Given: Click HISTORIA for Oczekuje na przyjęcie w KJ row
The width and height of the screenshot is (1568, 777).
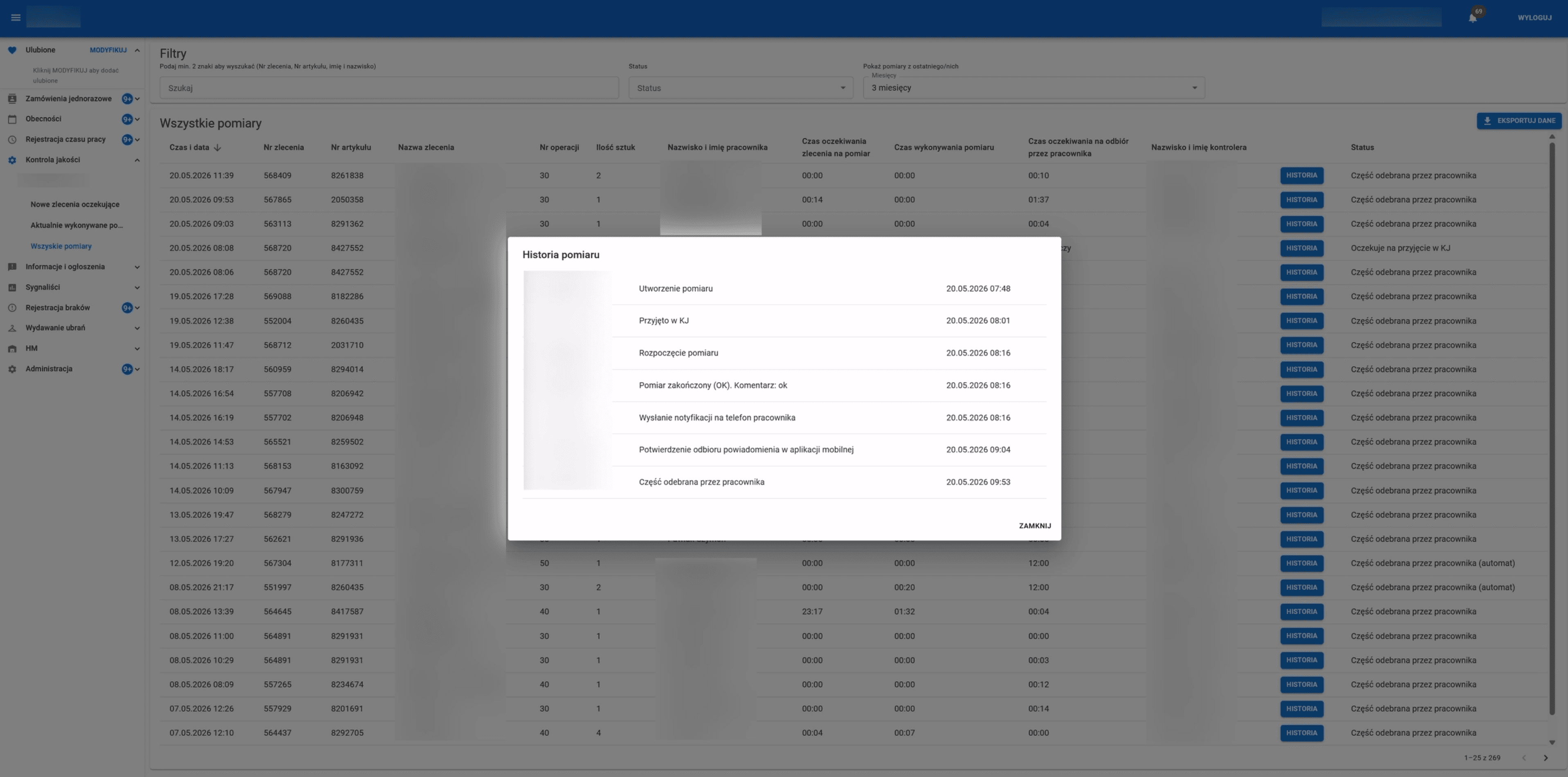Looking at the screenshot, I should (1301, 248).
